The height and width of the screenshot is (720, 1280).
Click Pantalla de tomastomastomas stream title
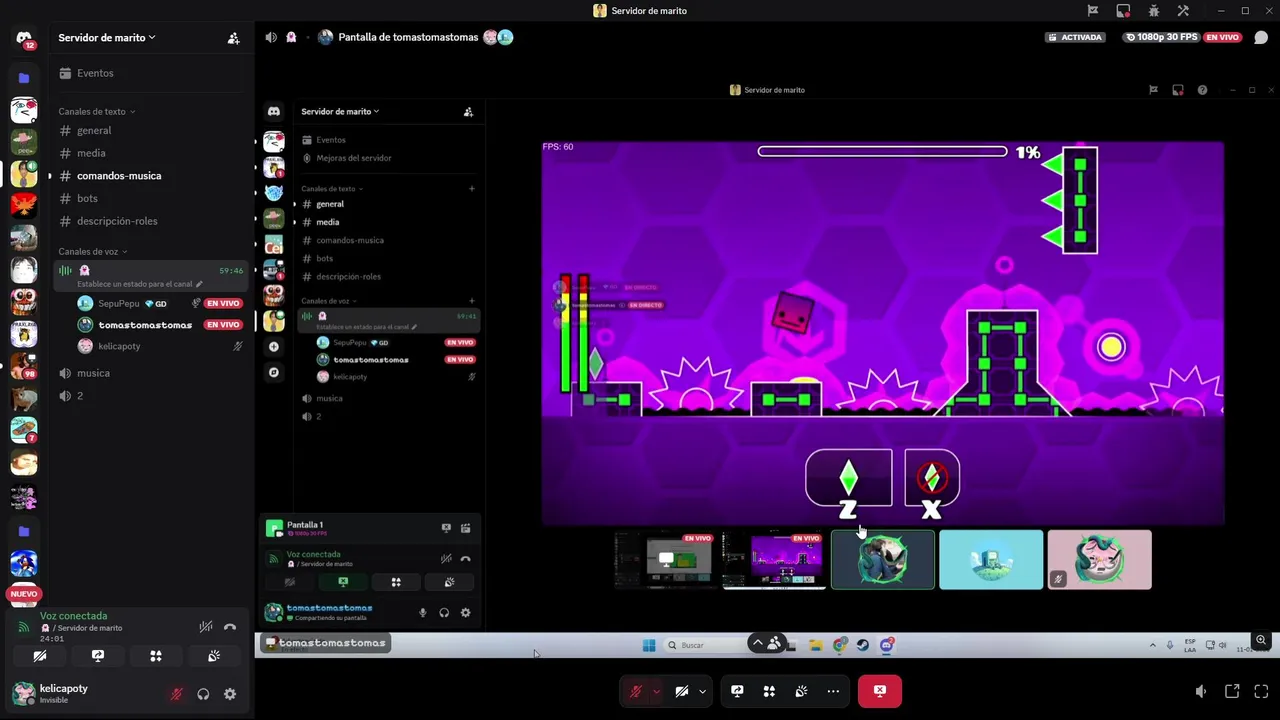pos(408,37)
